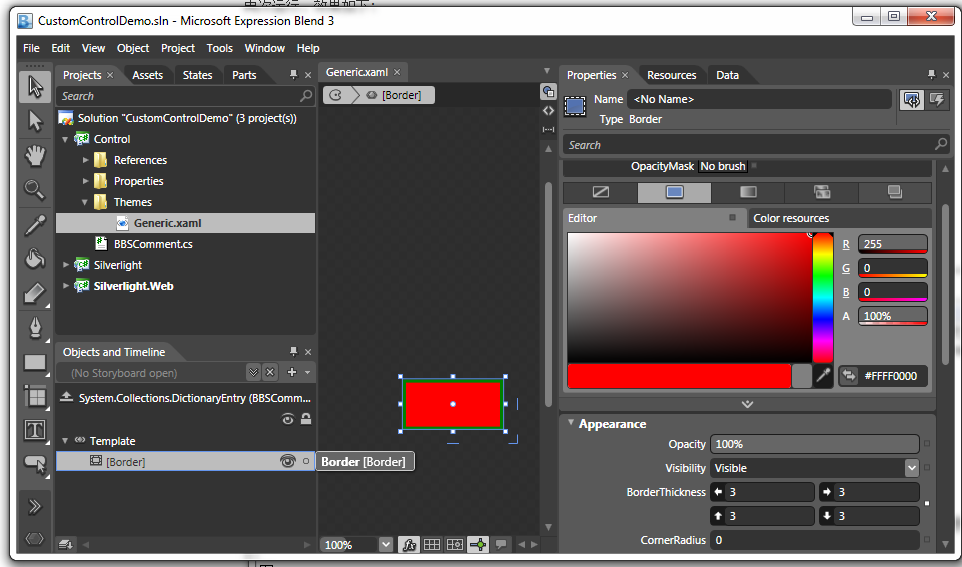Viewport: 962px width, 567px height.
Task: Select the Eyedropper tool in the toolbox
Action: [x=35, y=225]
